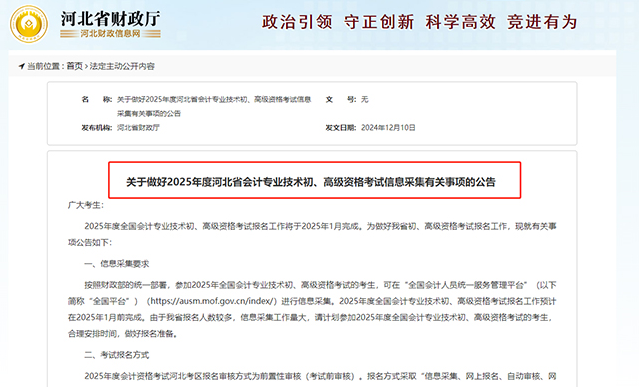Open the 法定主动公开内容 breadcrumb link
The height and width of the screenshot is (388, 640).
click(122, 66)
